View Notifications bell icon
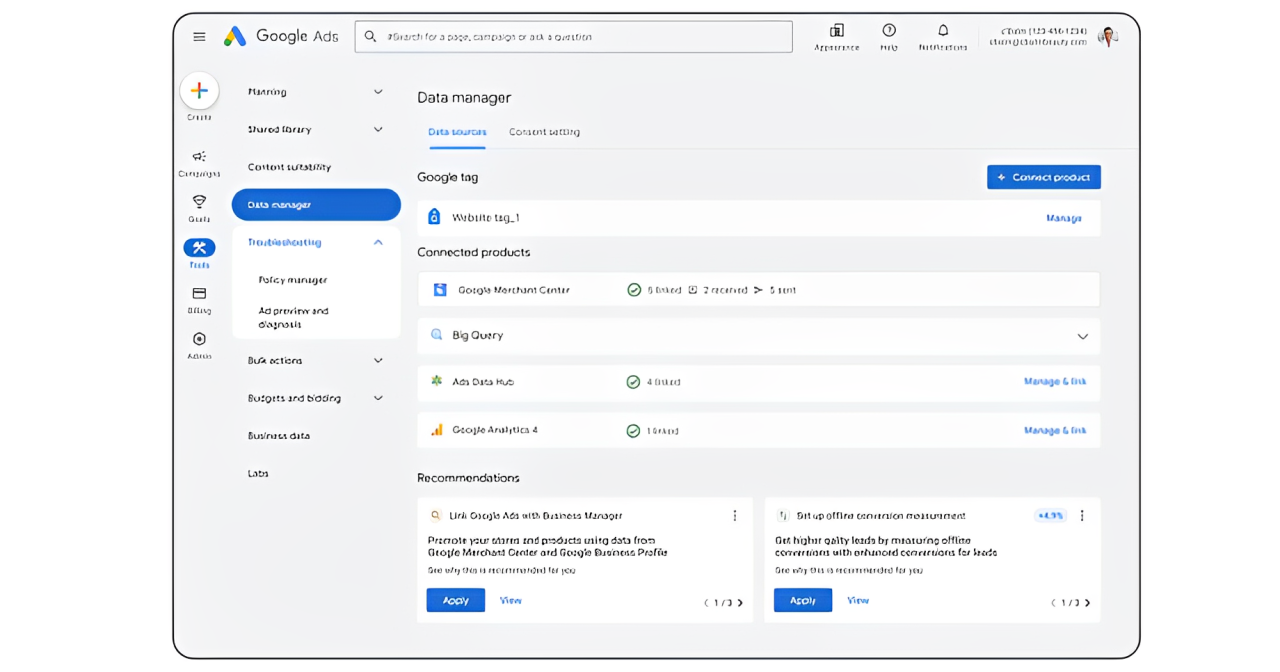This screenshot has height=672, width=1280. pyautogui.click(x=942, y=32)
